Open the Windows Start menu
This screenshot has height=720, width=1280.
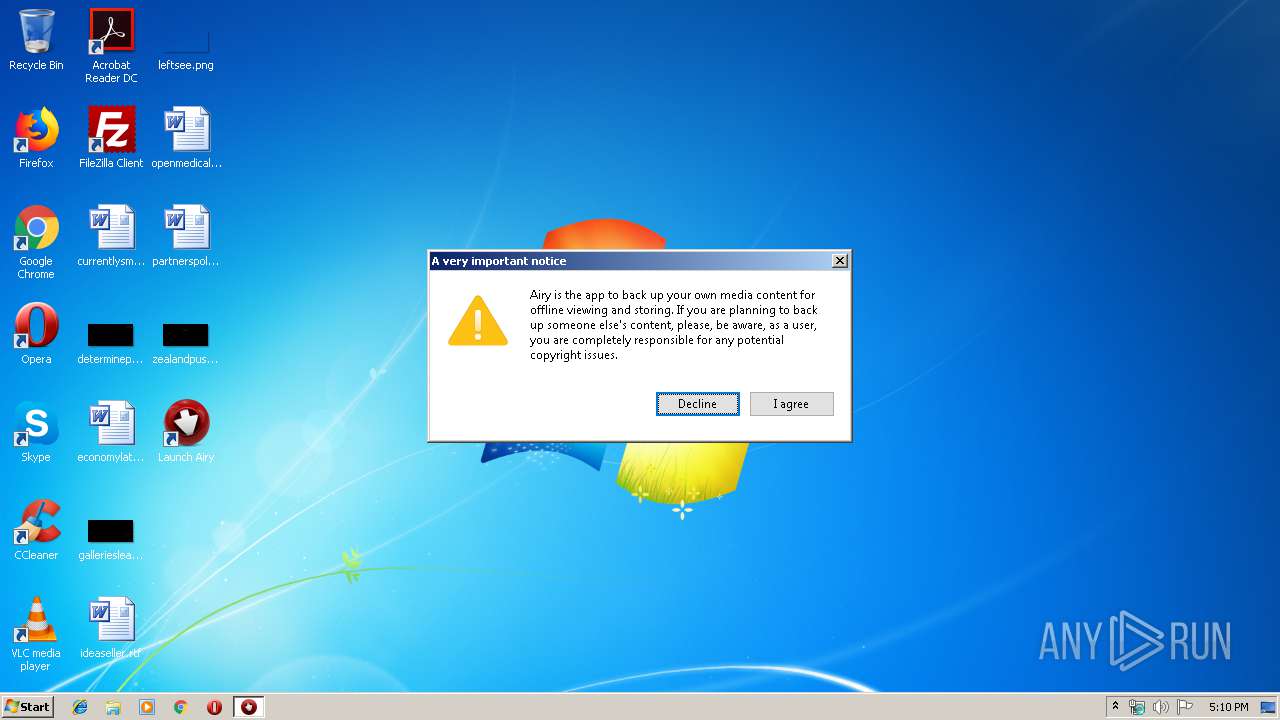27,707
